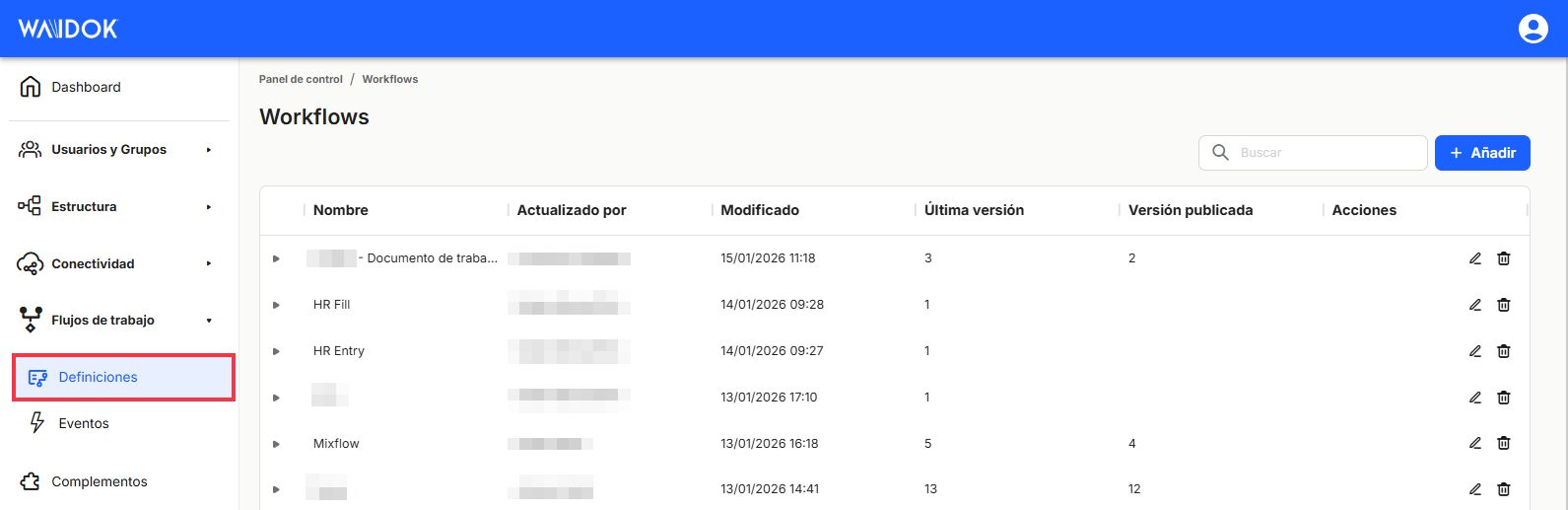The width and height of the screenshot is (1568, 510).
Task: Open the user profile avatar menu
Action: click(x=1533, y=29)
